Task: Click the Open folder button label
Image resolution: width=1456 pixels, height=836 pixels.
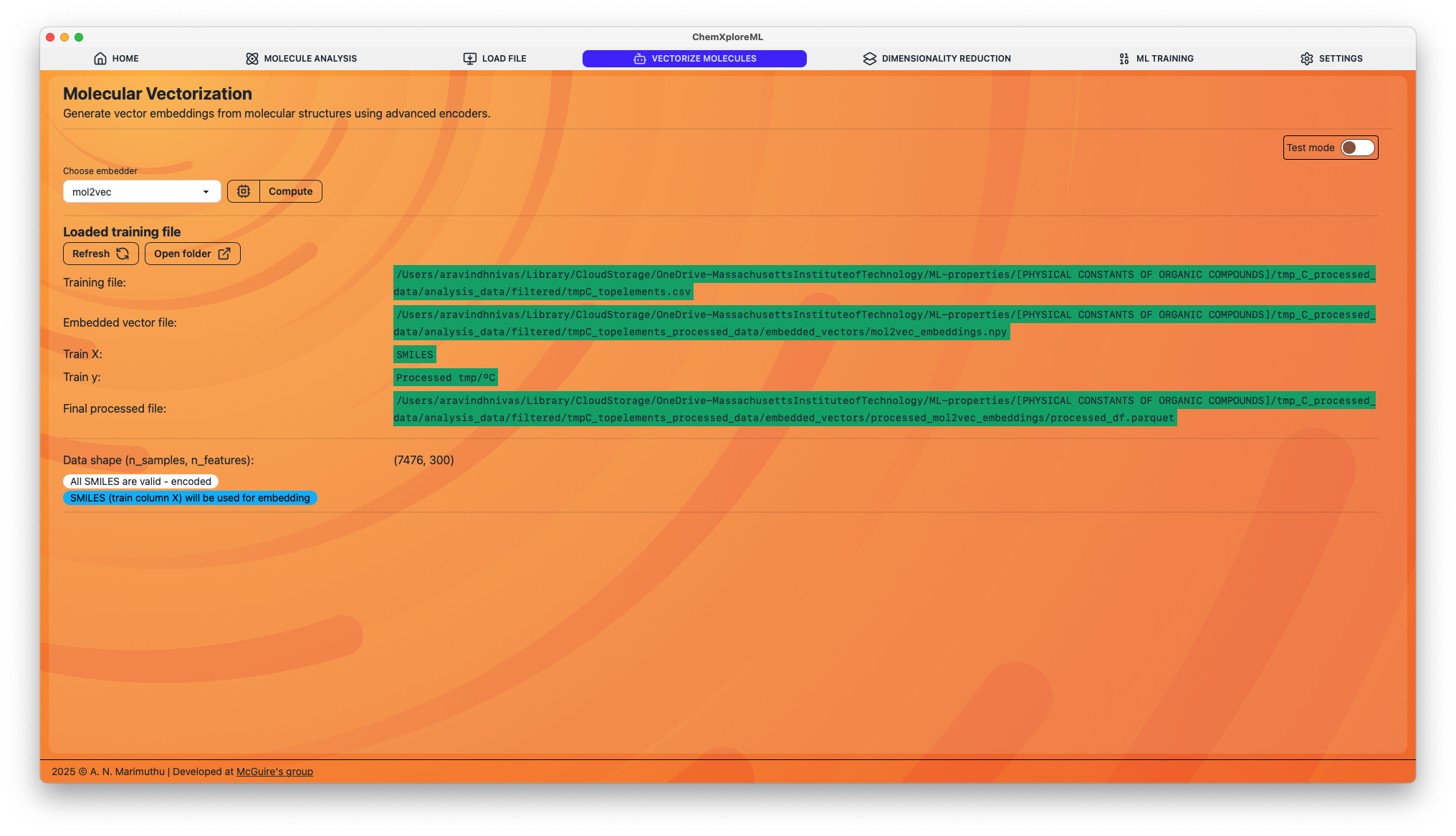Action: coord(183,254)
